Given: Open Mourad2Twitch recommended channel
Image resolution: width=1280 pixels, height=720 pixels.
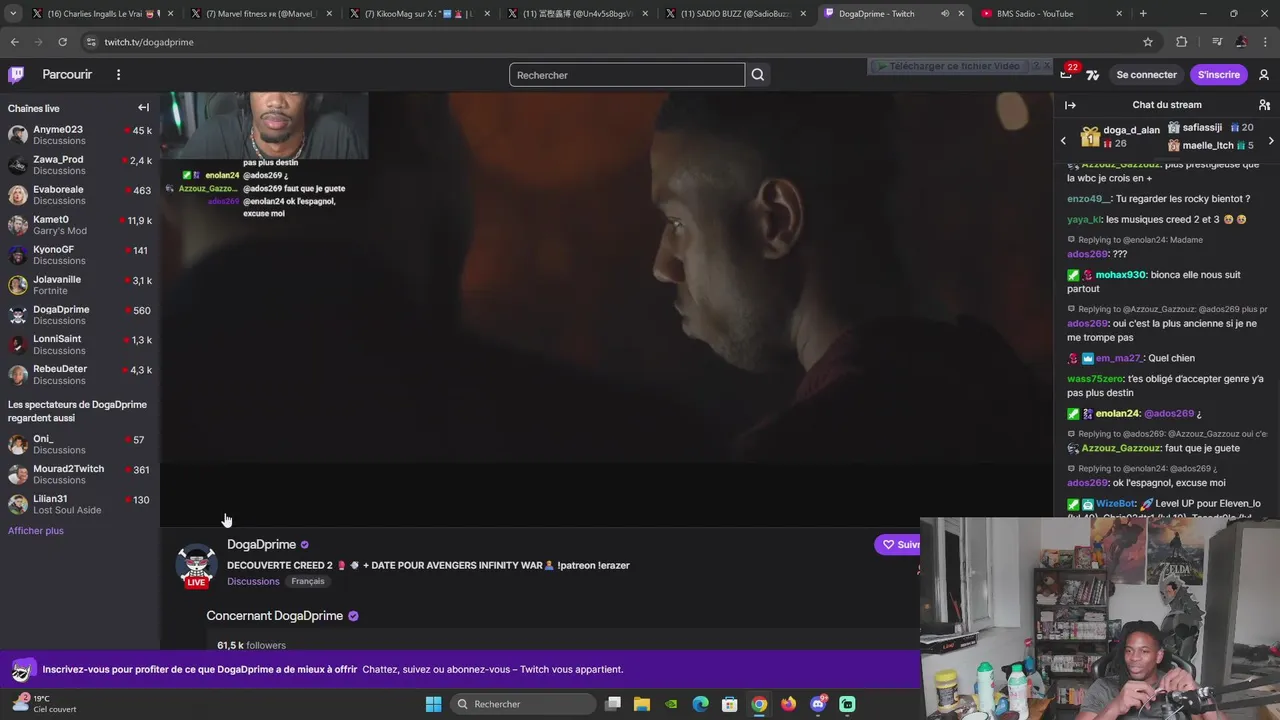Looking at the screenshot, I should (80, 474).
